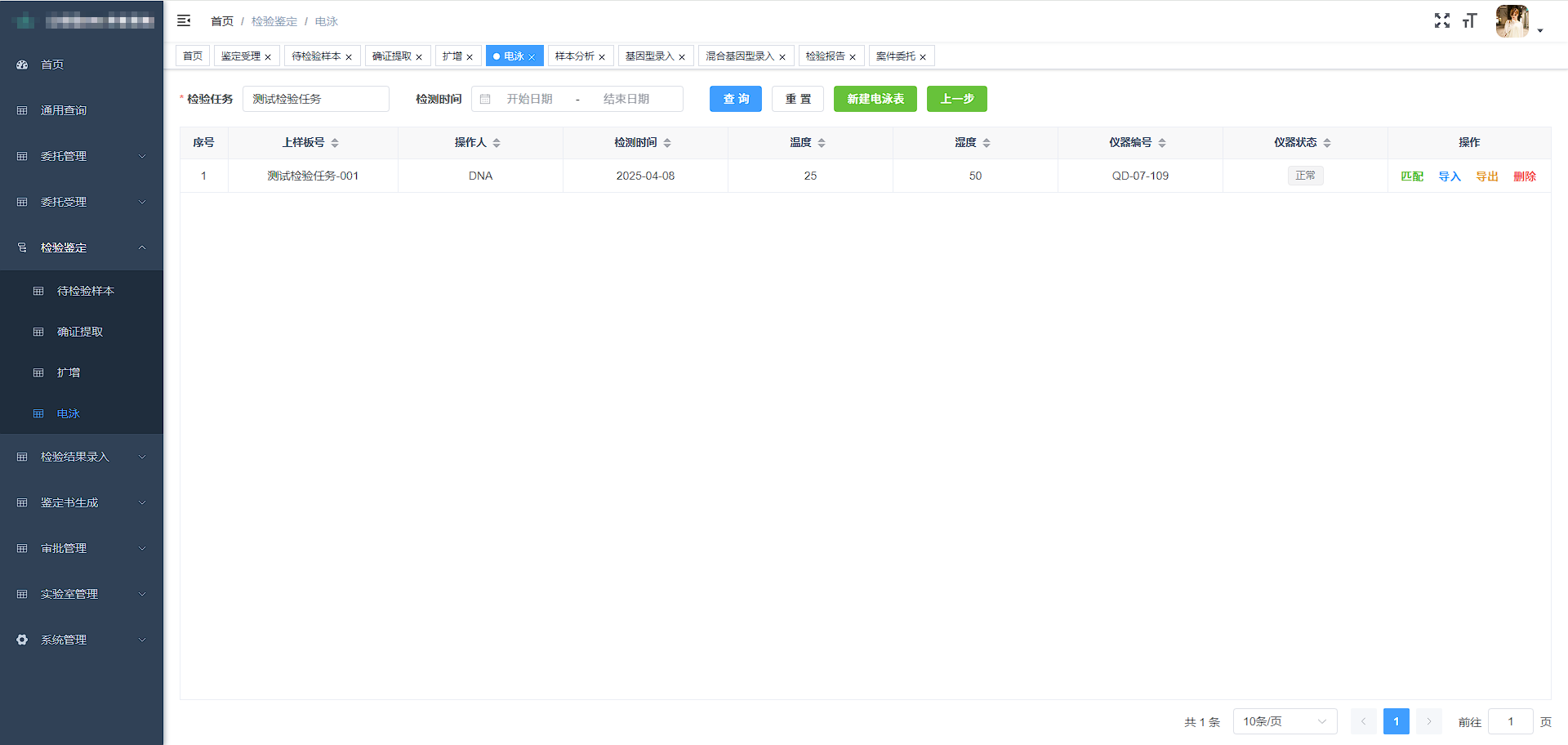Image resolution: width=1568 pixels, height=745 pixels.
Task: Close the 扩增 tab with its X
Action: pos(470,57)
